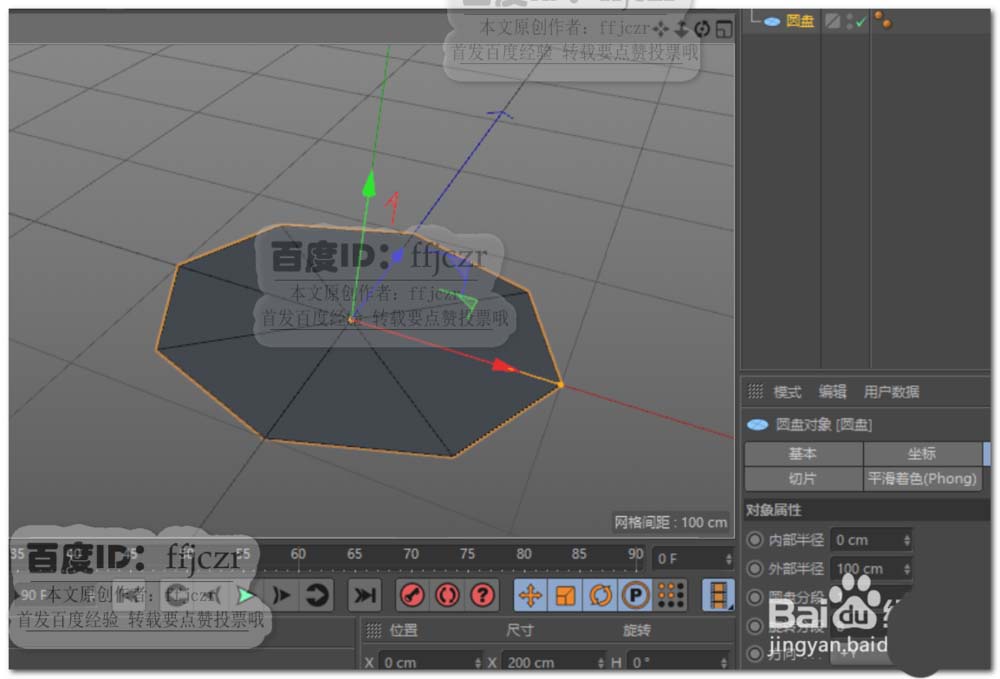The width and height of the screenshot is (1000, 679).
Task: Toggle the parameter (P) keying icon
Action: [635, 595]
